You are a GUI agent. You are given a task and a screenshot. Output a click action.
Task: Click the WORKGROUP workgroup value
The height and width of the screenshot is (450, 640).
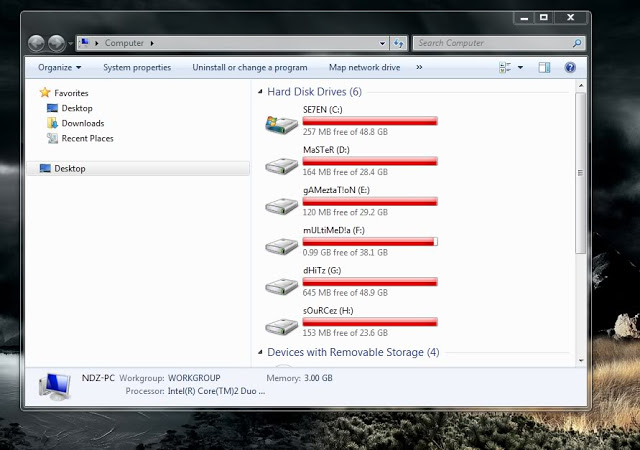click(194, 378)
